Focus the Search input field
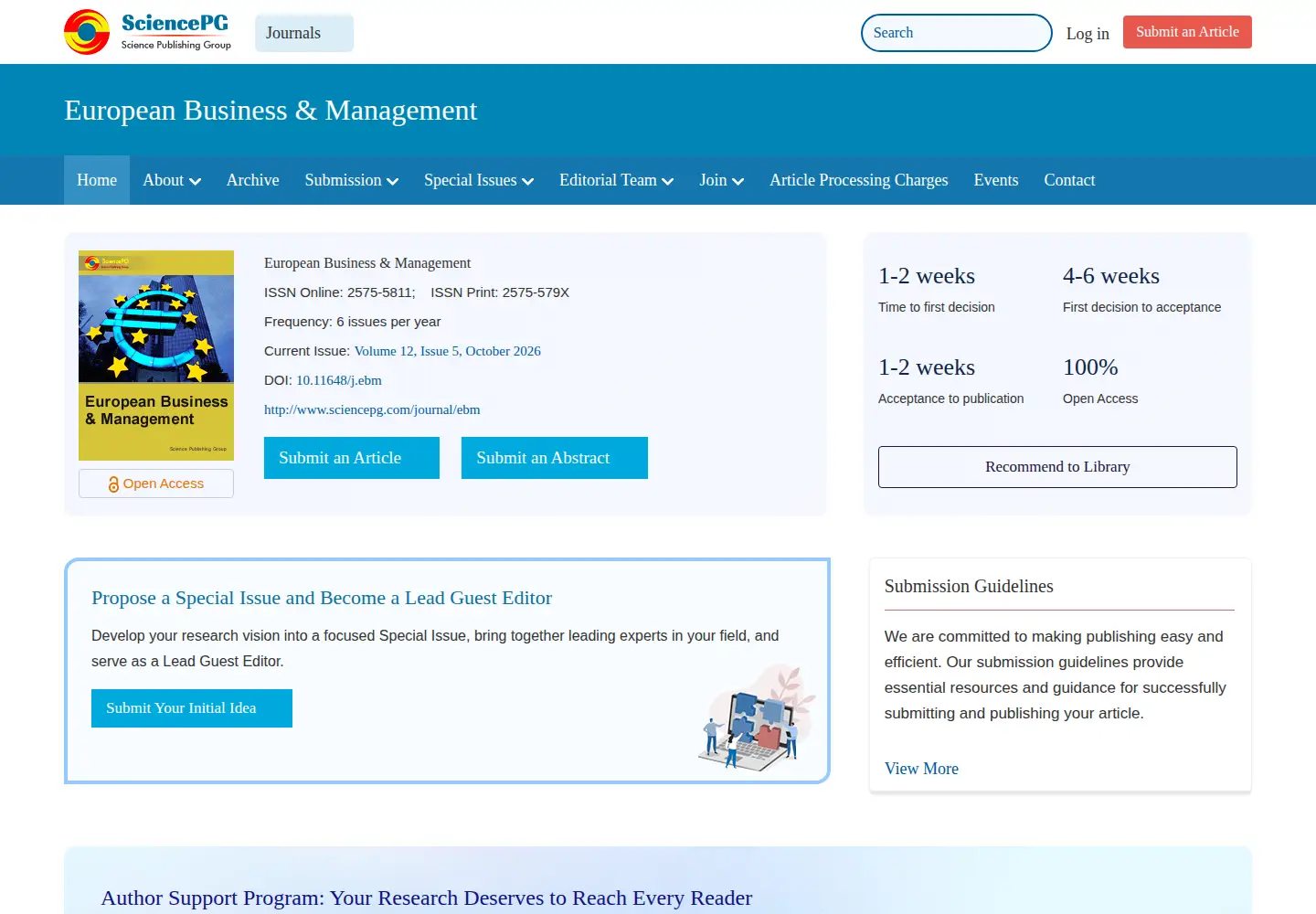The height and width of the screenshot is (914, 1316). tap(956, 33)
